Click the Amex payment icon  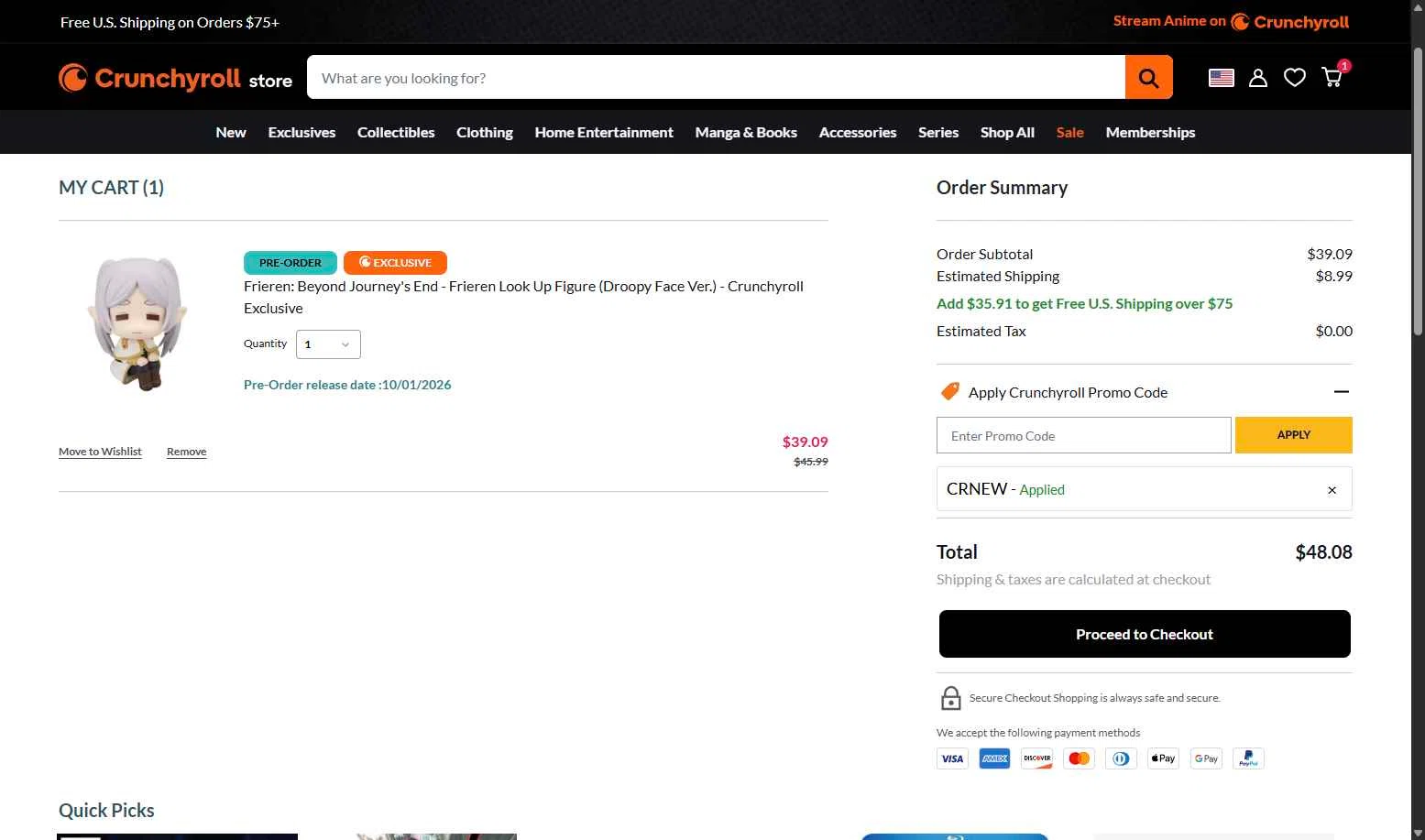[x=994, y=758]
